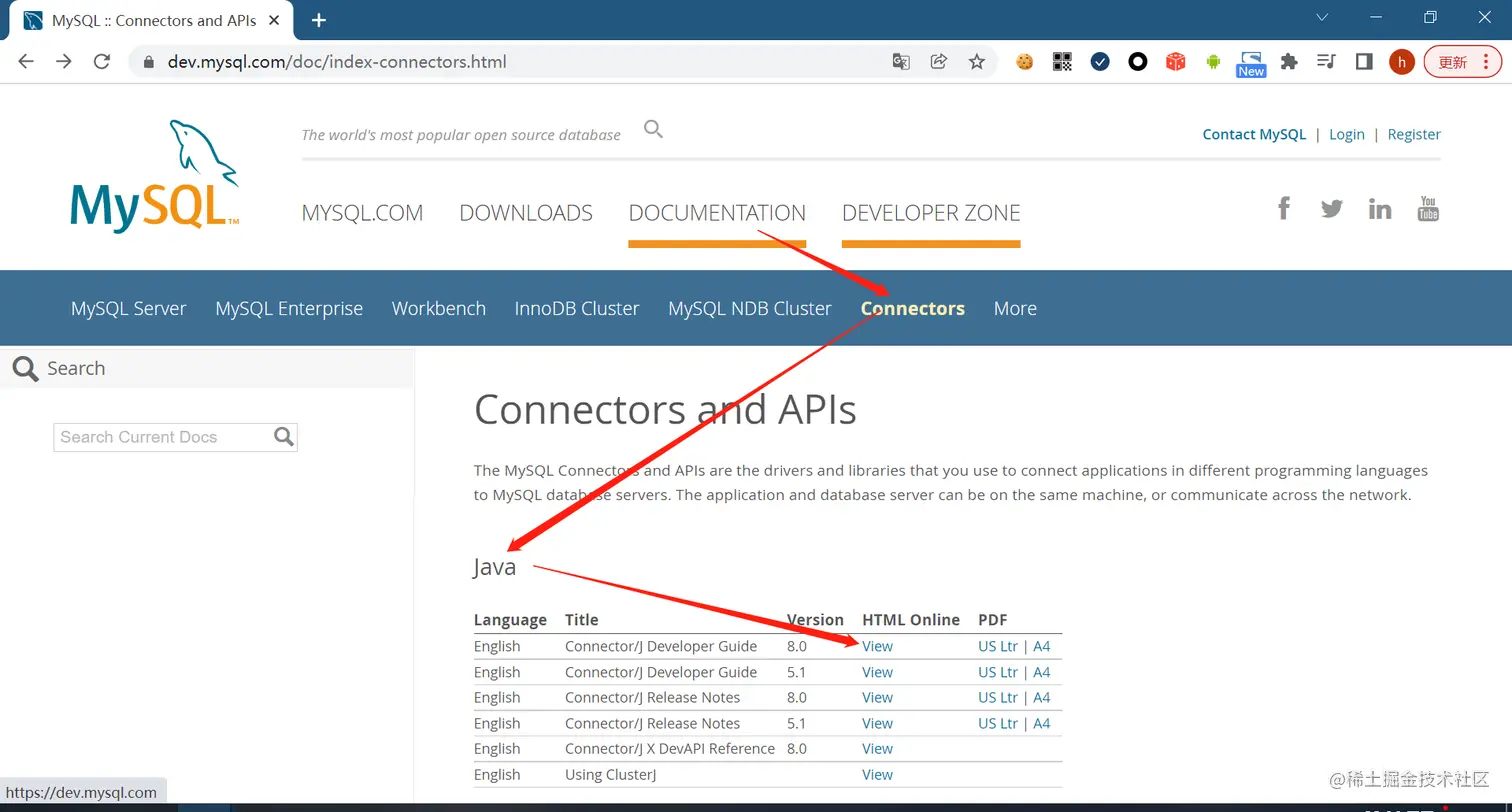Screen dimensions: 1512x812
Task: Go to the DOWNLOADS section
Action: [x=526, y=213]
